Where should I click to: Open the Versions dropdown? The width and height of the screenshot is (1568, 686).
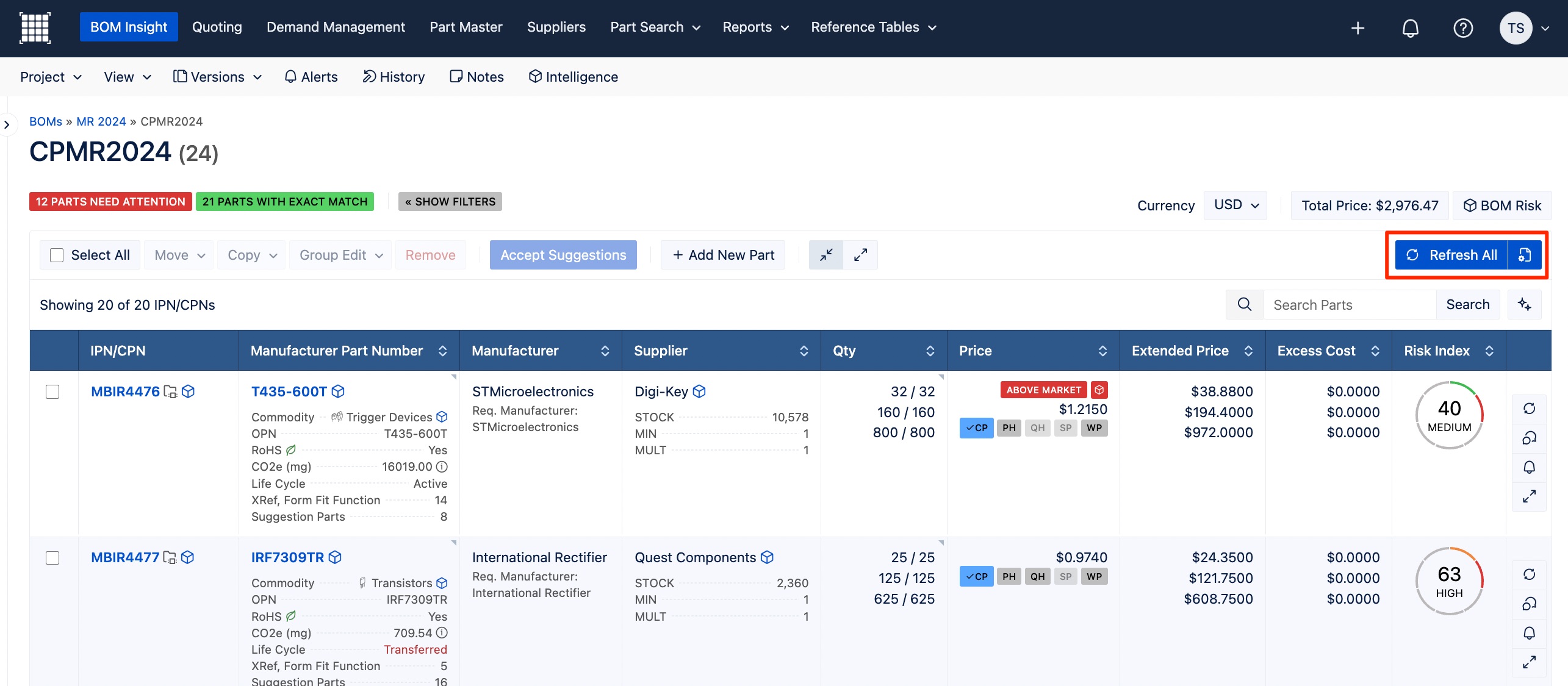(x=217, y=77)
